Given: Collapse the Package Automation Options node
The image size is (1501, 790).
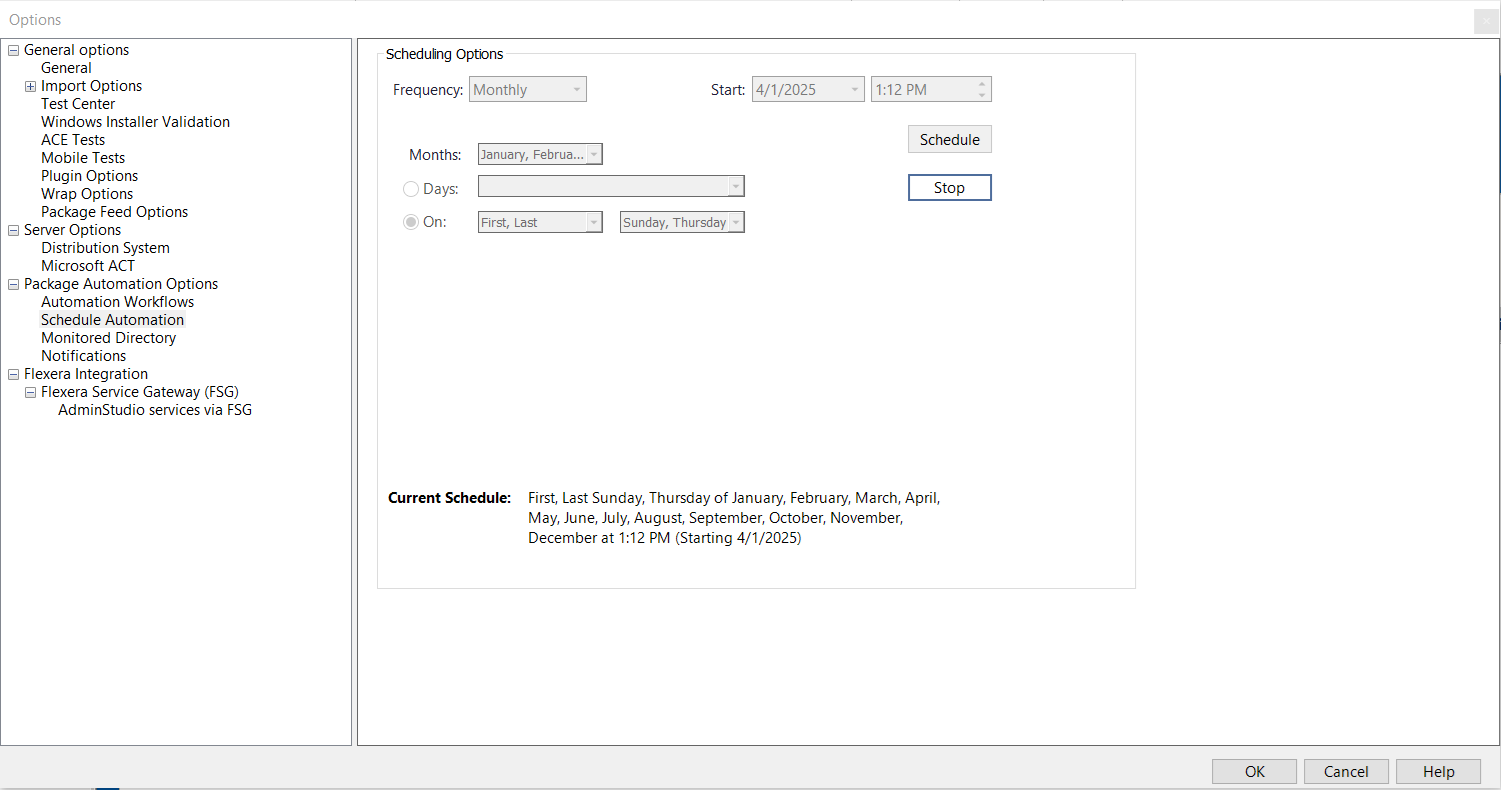Looking at the screenshot, I should (x=13, y=284).
